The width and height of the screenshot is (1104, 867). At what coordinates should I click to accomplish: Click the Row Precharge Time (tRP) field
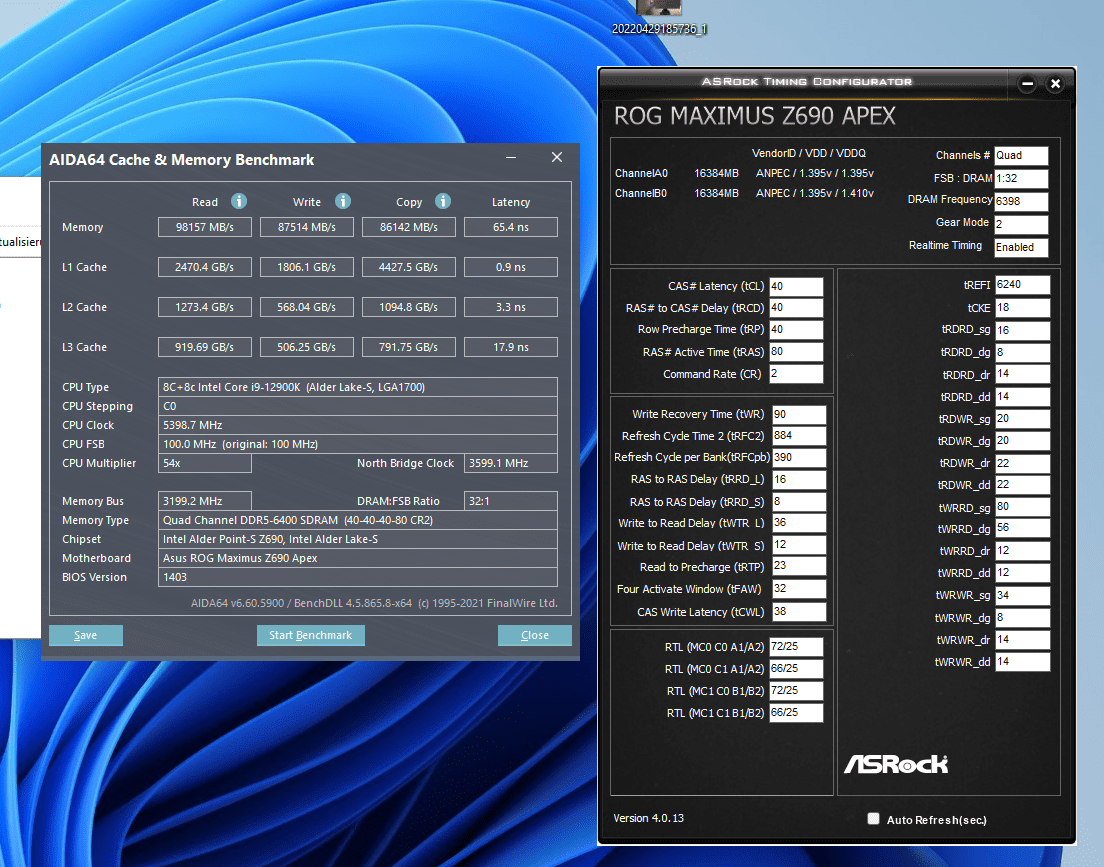pos(796,330)
